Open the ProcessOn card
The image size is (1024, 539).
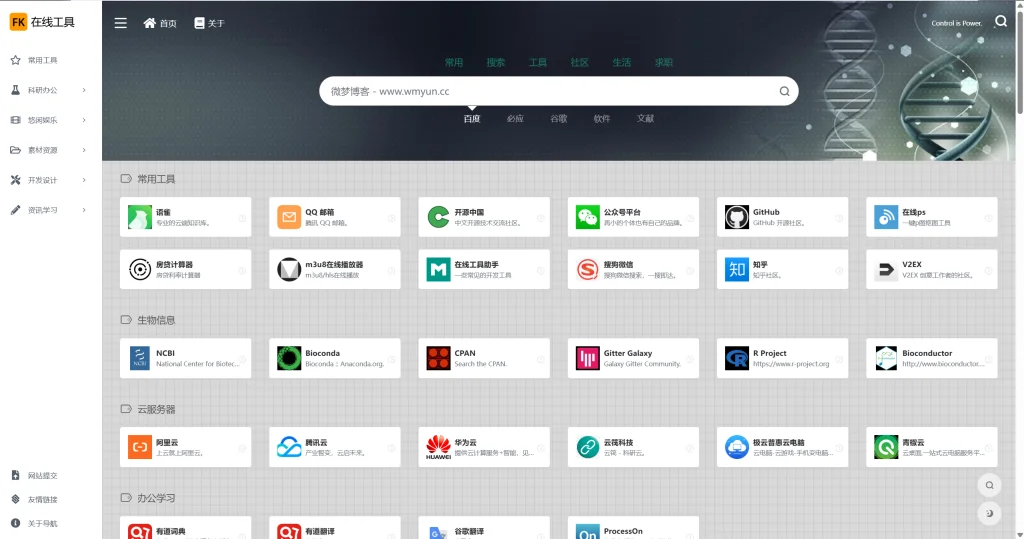(633, 528)
